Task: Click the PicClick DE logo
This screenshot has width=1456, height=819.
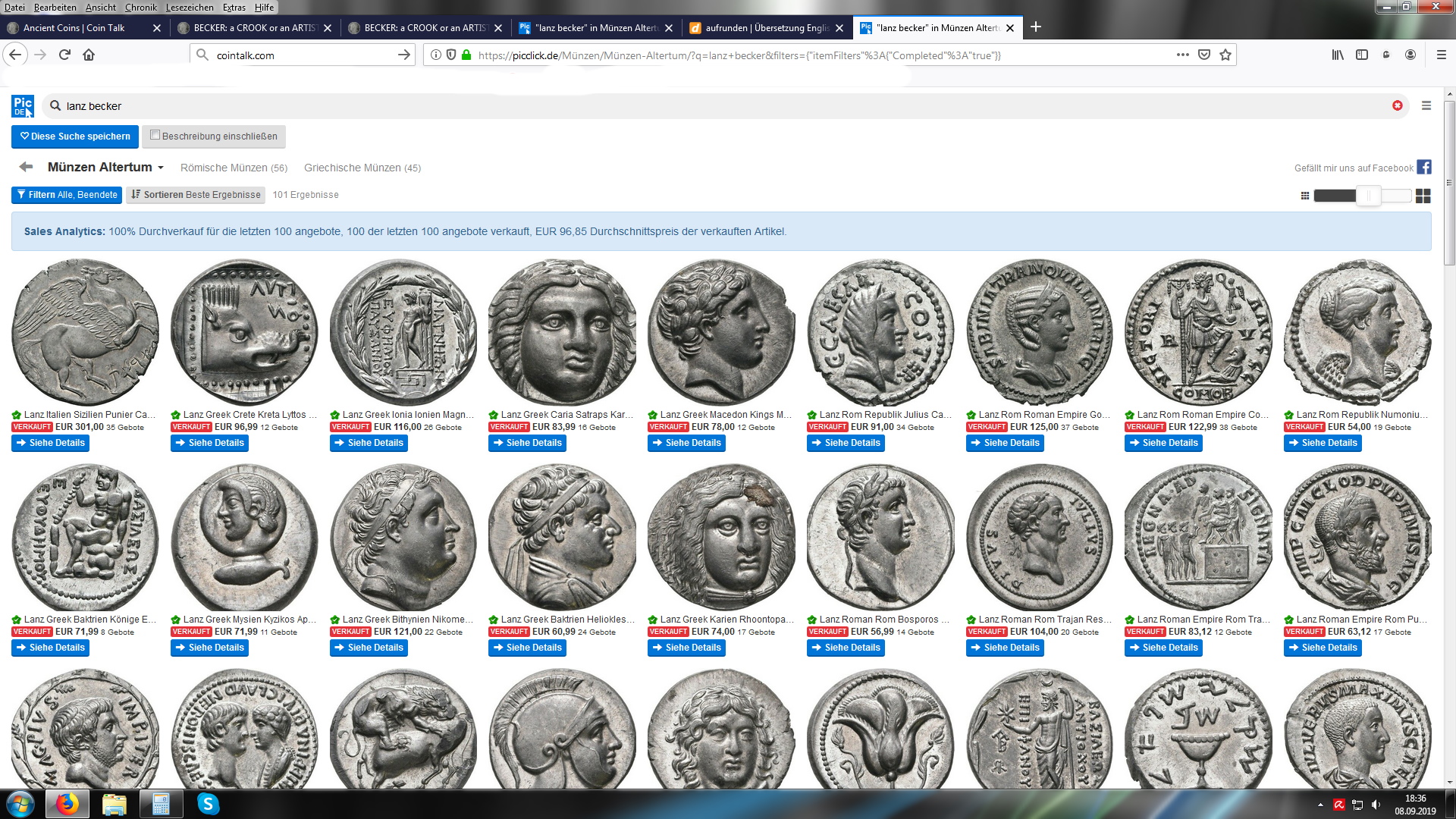Action: coord(23,106)
